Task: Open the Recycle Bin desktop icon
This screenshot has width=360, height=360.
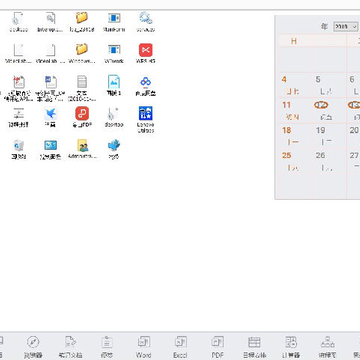Action: (18, 146)
